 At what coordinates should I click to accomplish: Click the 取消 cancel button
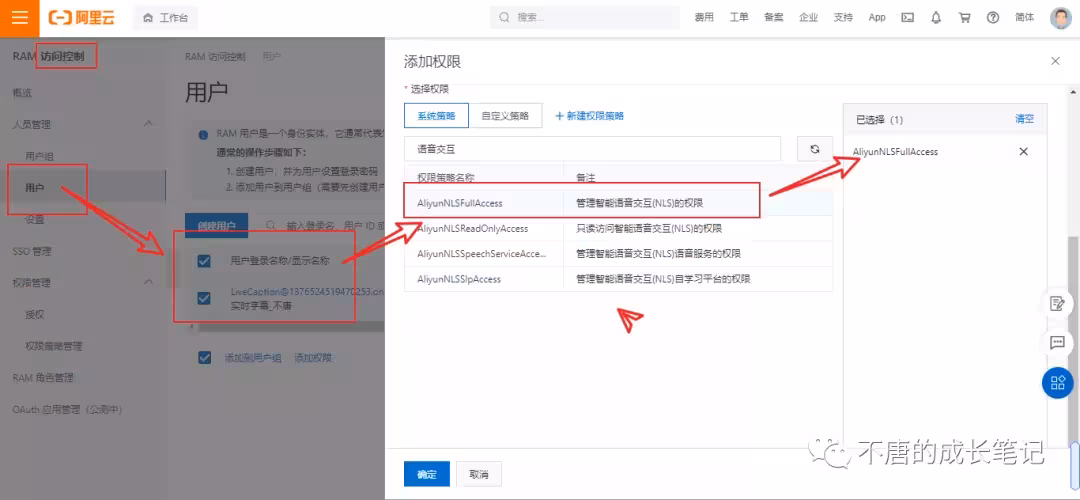(479, 475)
